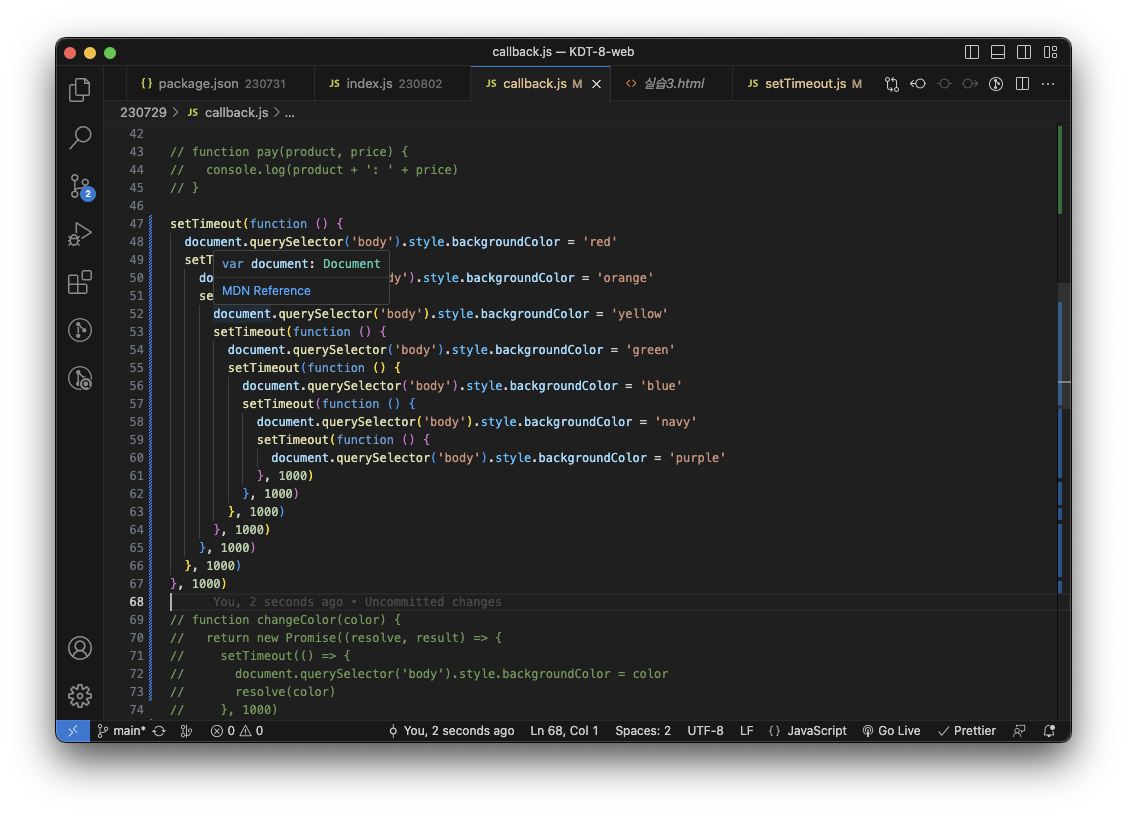Click the Prettier status bar item
The height and width of the screenshot is (816, 1127).
967,730
